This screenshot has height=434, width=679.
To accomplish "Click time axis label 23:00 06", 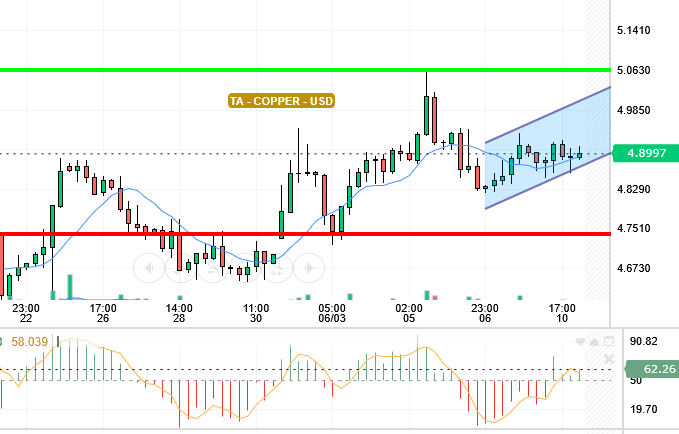I will point(485,313).
